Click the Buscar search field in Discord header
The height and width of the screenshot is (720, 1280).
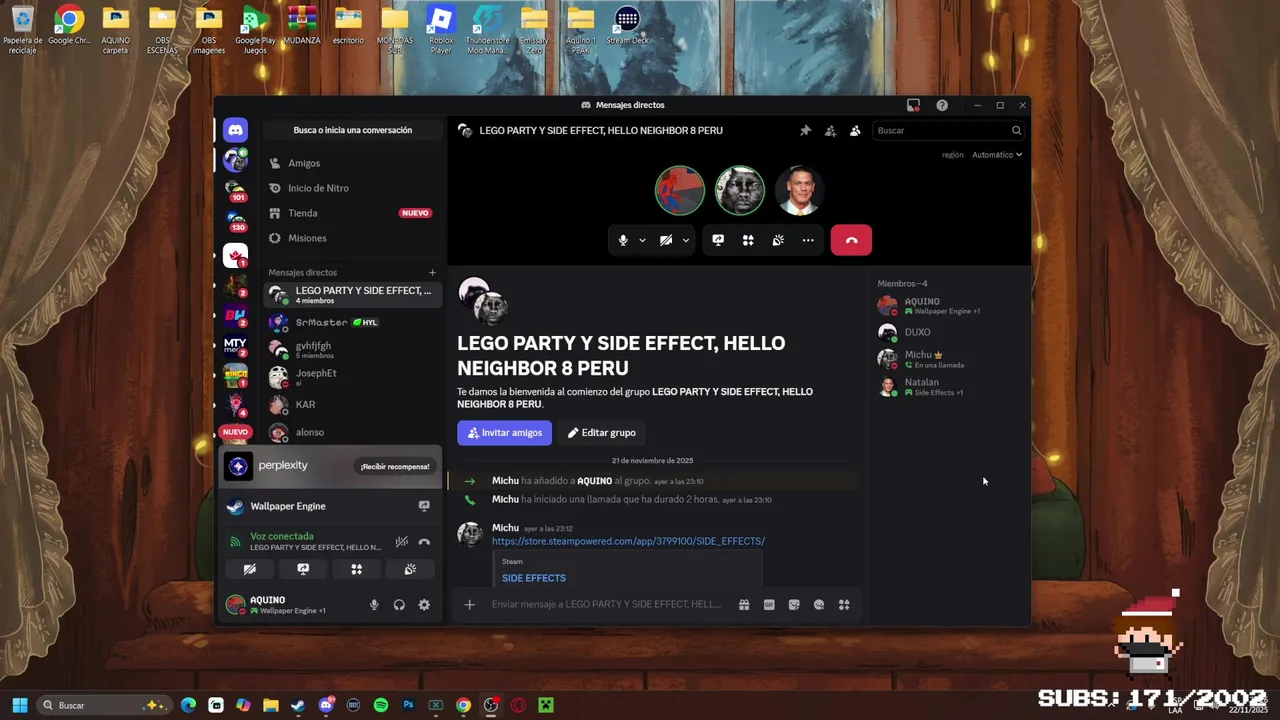(x=948, y=130)
